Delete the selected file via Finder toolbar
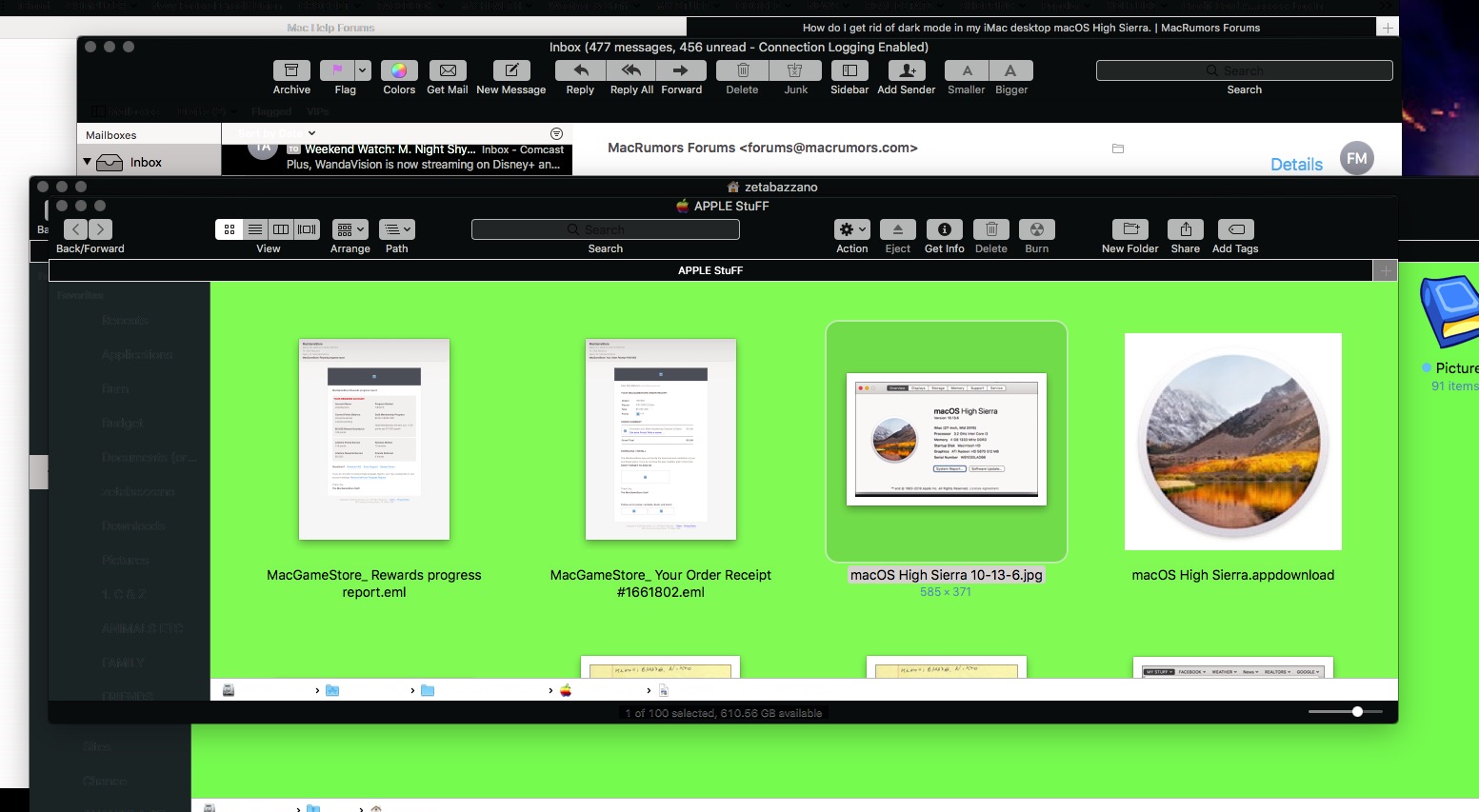The image size is (1479, 812). pos(991,229)
